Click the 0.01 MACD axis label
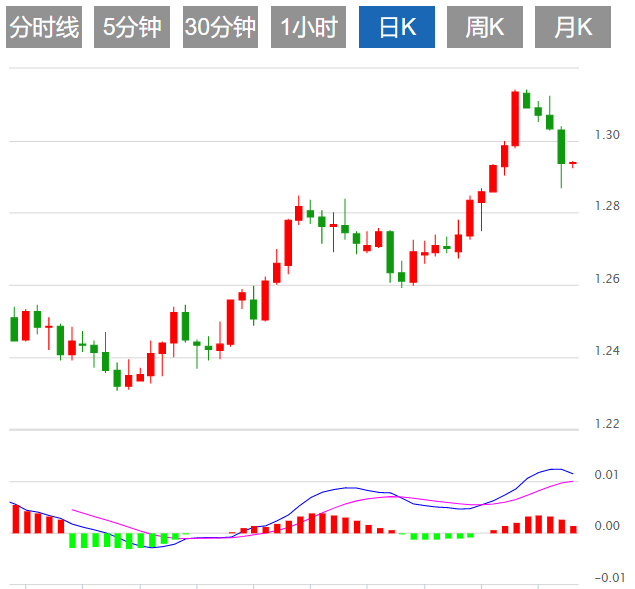The image size is (635, 589). point(606,474)
